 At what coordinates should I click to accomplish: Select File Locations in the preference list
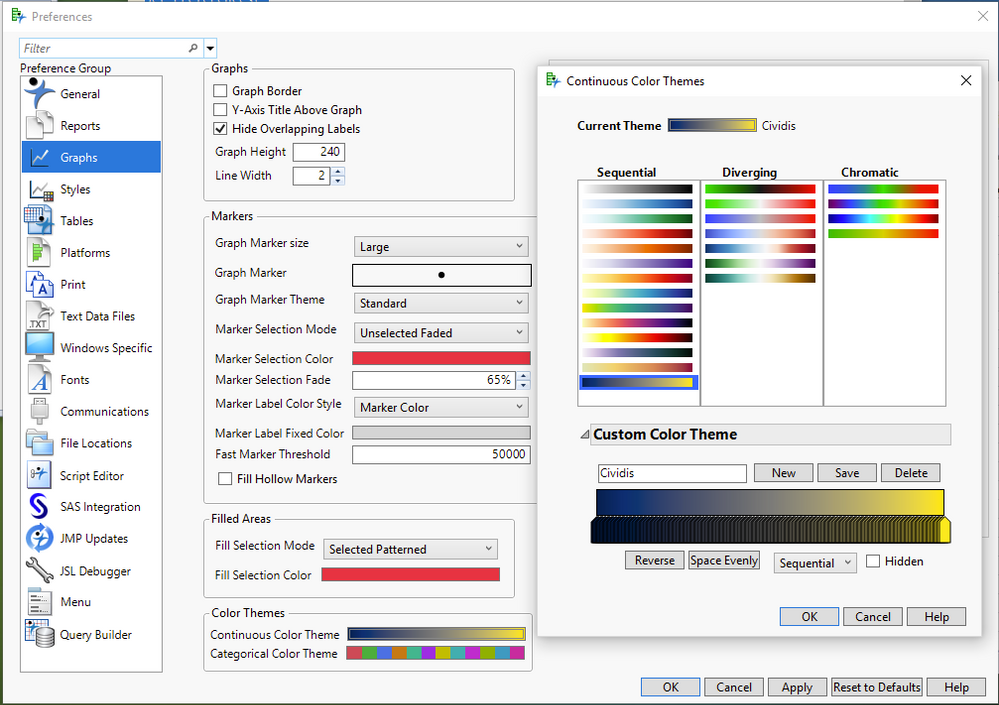point(95,443)
